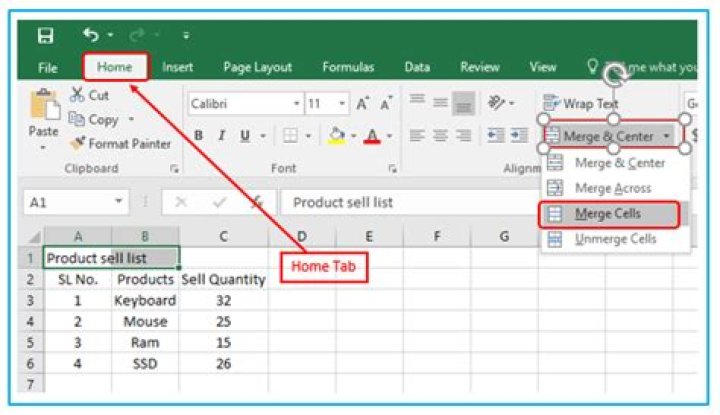Click the Undo arrow icon
This screenshot has height=415, width=720.
coord(91,35)
